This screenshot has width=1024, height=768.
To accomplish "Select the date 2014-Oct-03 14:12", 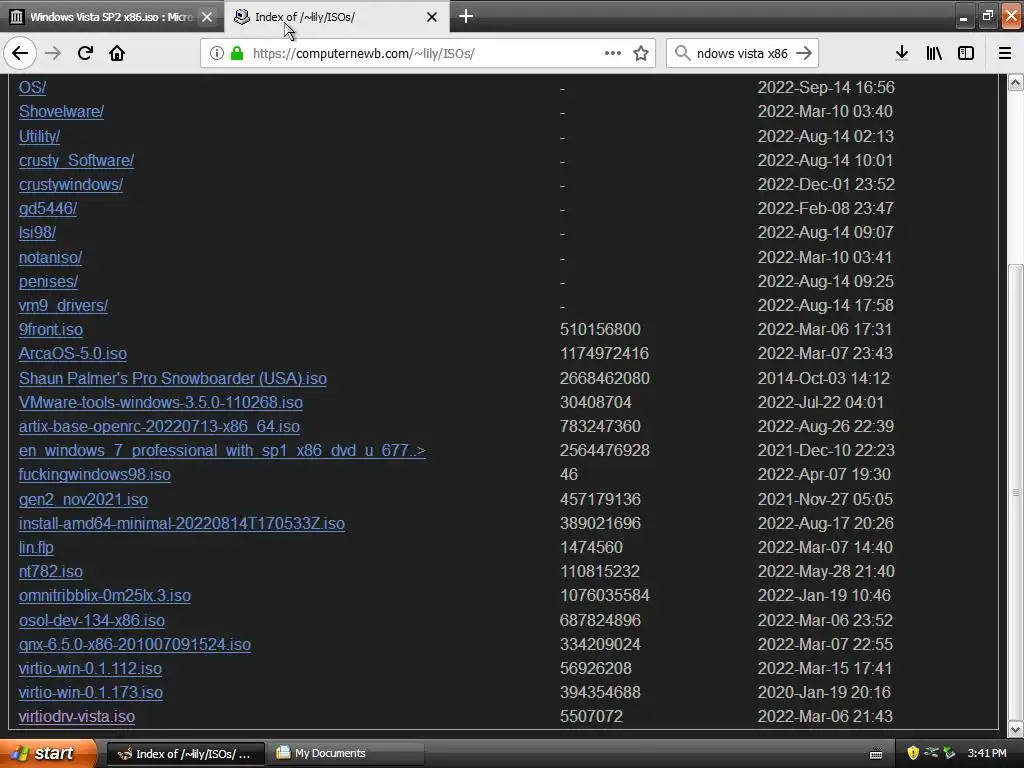I will (824, 379).
